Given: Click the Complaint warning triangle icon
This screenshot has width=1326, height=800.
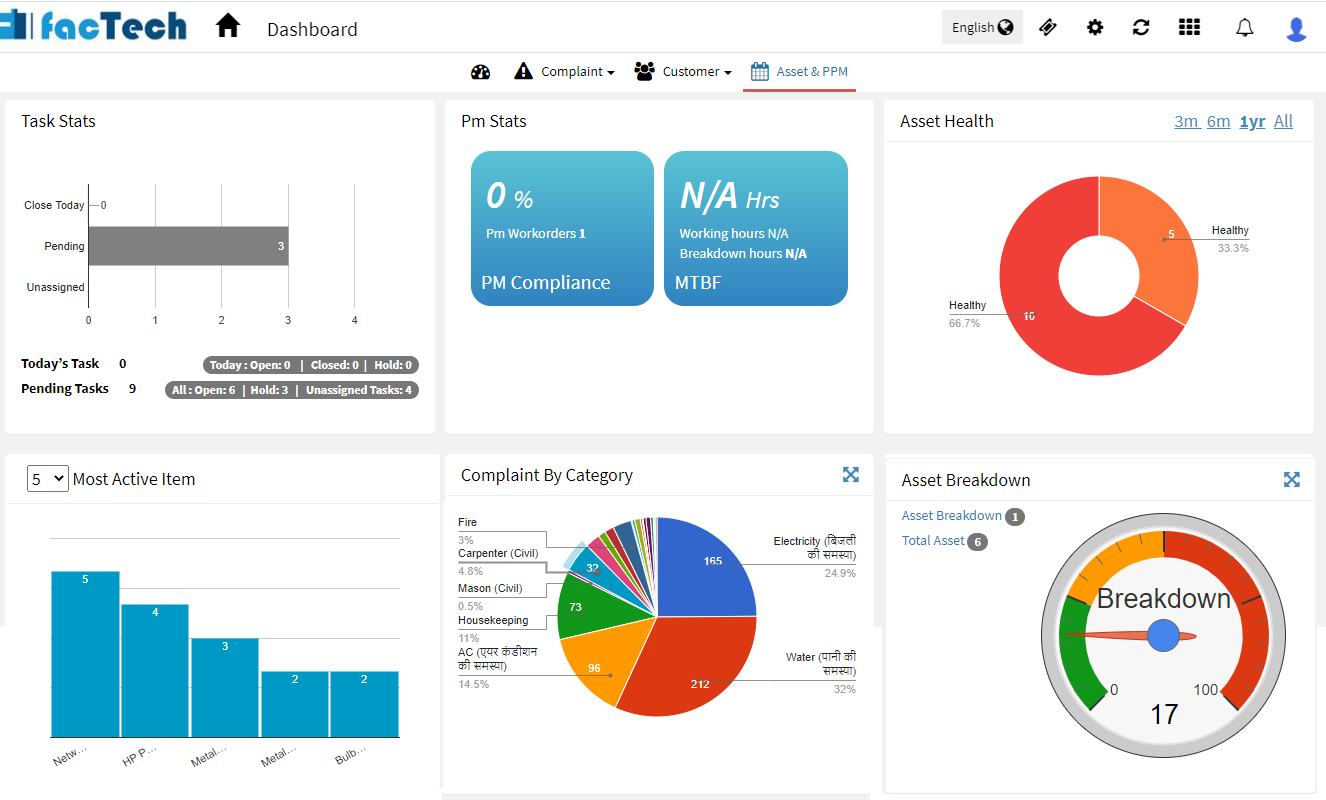Looking at the screenshot, I should tap(524, 71).
